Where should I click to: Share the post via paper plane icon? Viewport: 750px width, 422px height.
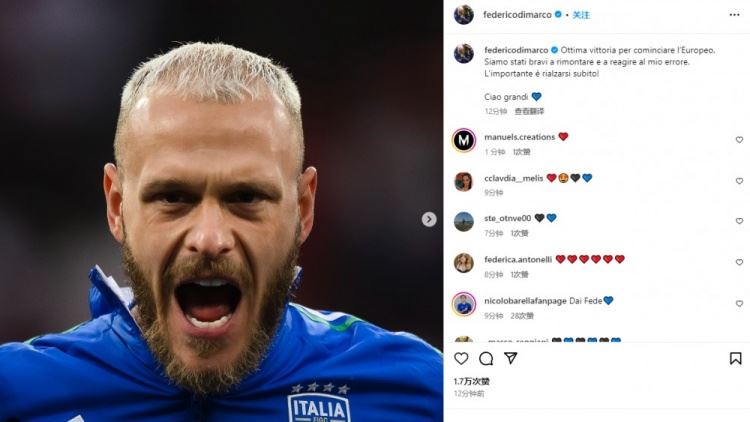510,358
